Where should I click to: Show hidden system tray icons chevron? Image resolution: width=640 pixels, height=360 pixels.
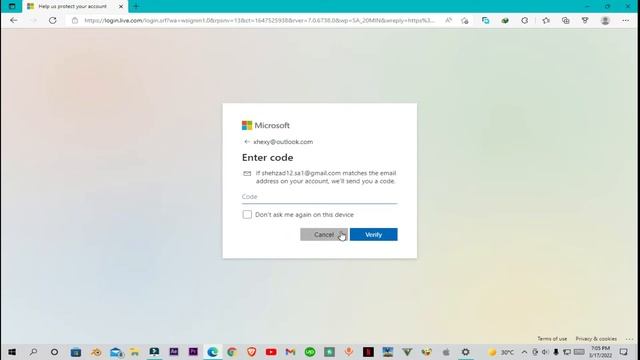(524, 352)
